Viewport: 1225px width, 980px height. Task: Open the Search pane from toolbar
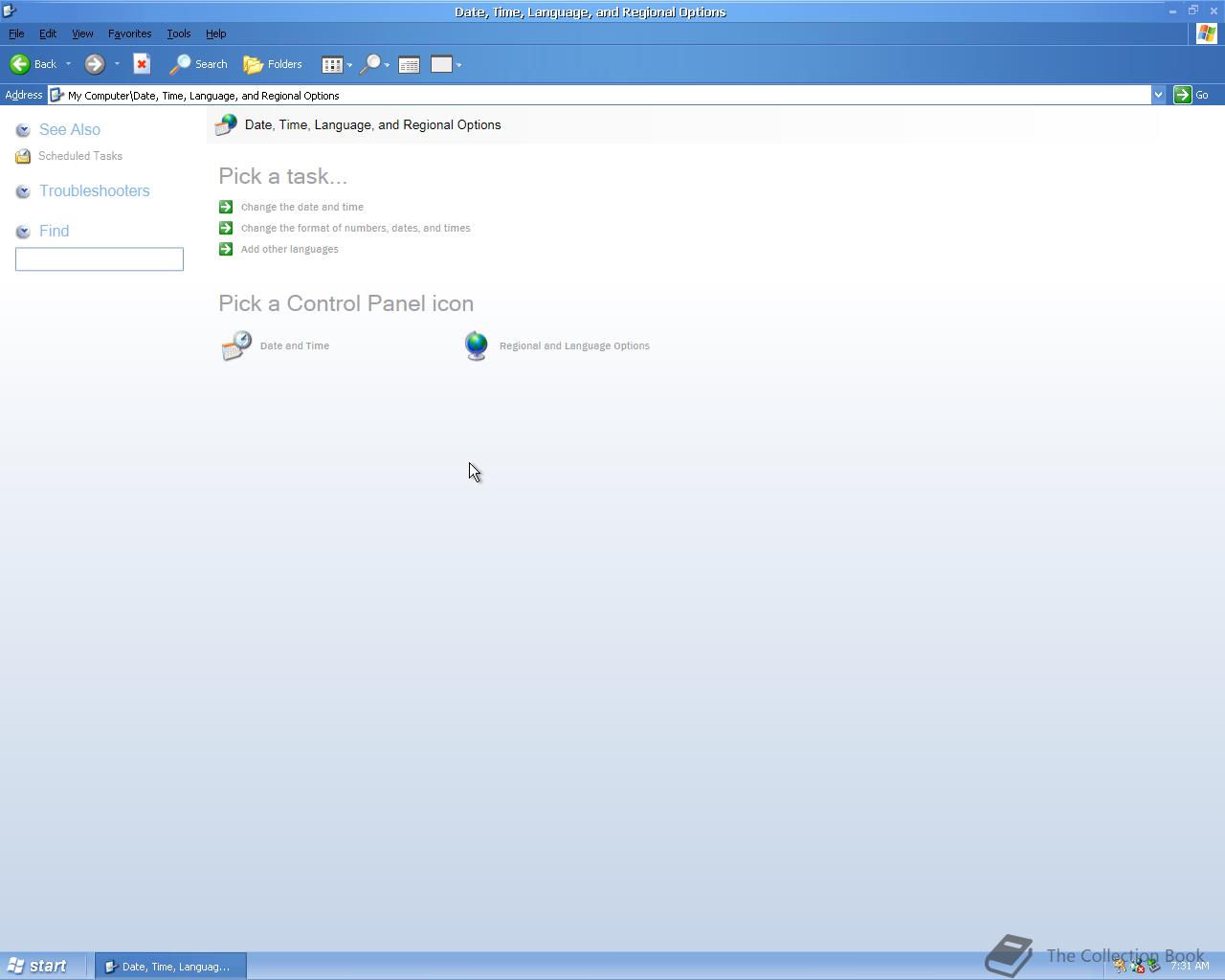(198, 64)
